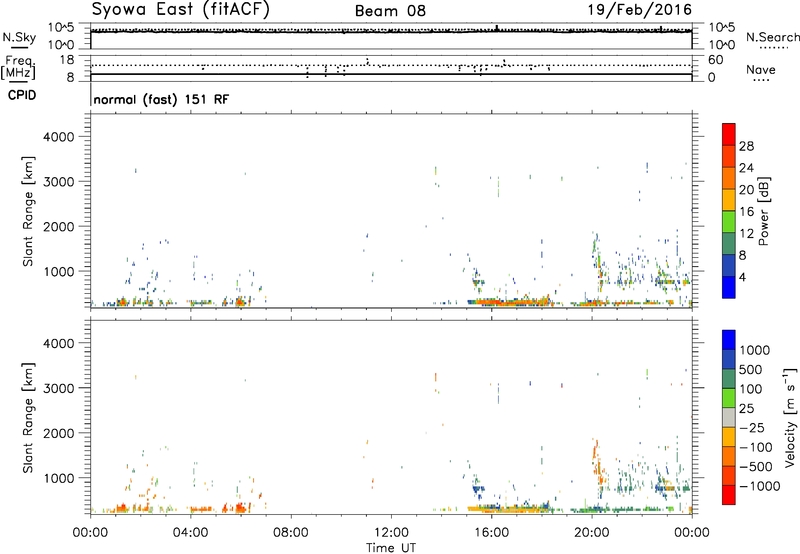This screenshot has width=800, height=554.
Task: Pick the red top segment of power colorbar
Action: click(729, 135)
